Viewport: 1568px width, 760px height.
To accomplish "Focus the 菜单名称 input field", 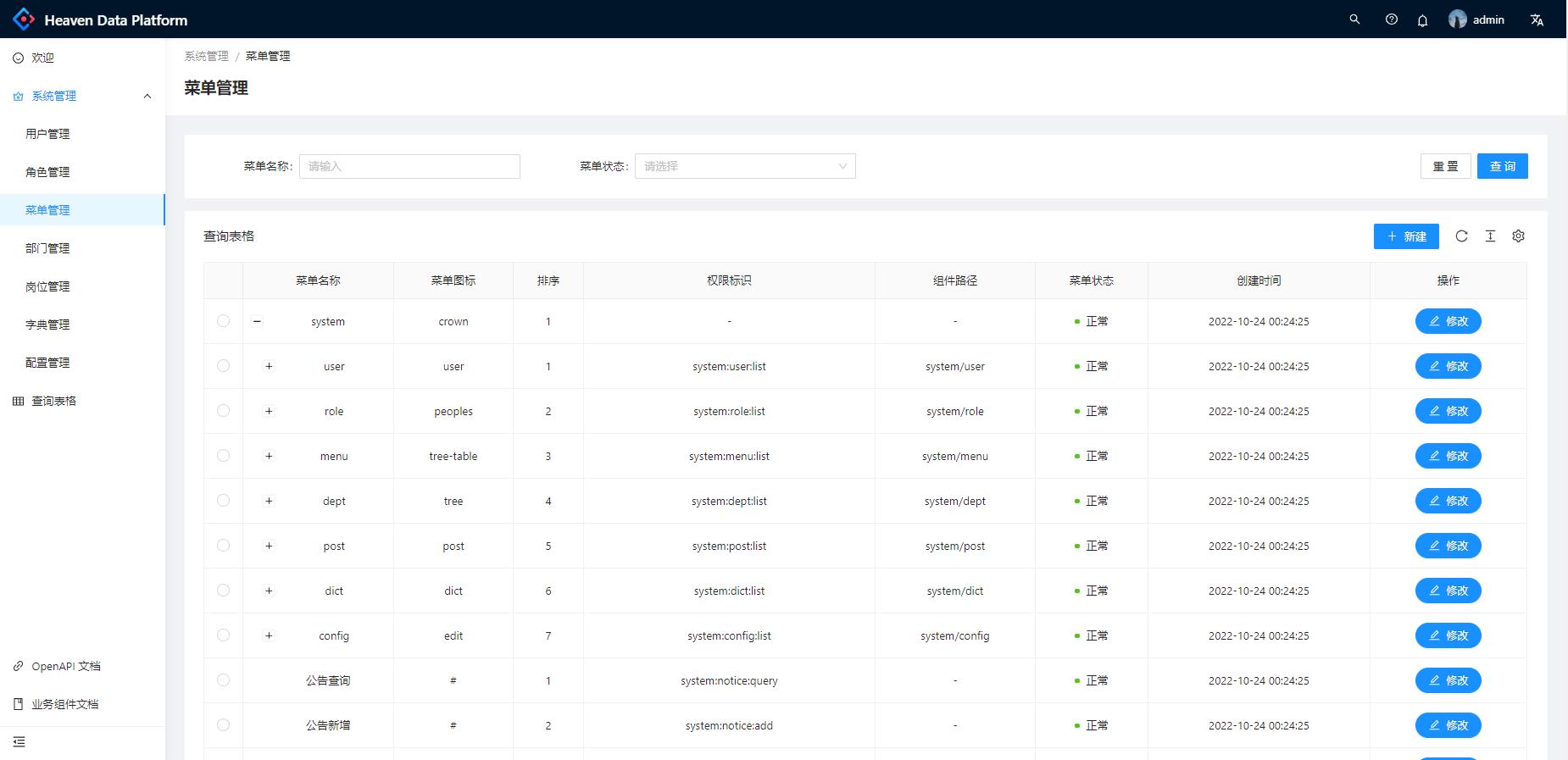I will pyautogui.click(x=409, y=166).
